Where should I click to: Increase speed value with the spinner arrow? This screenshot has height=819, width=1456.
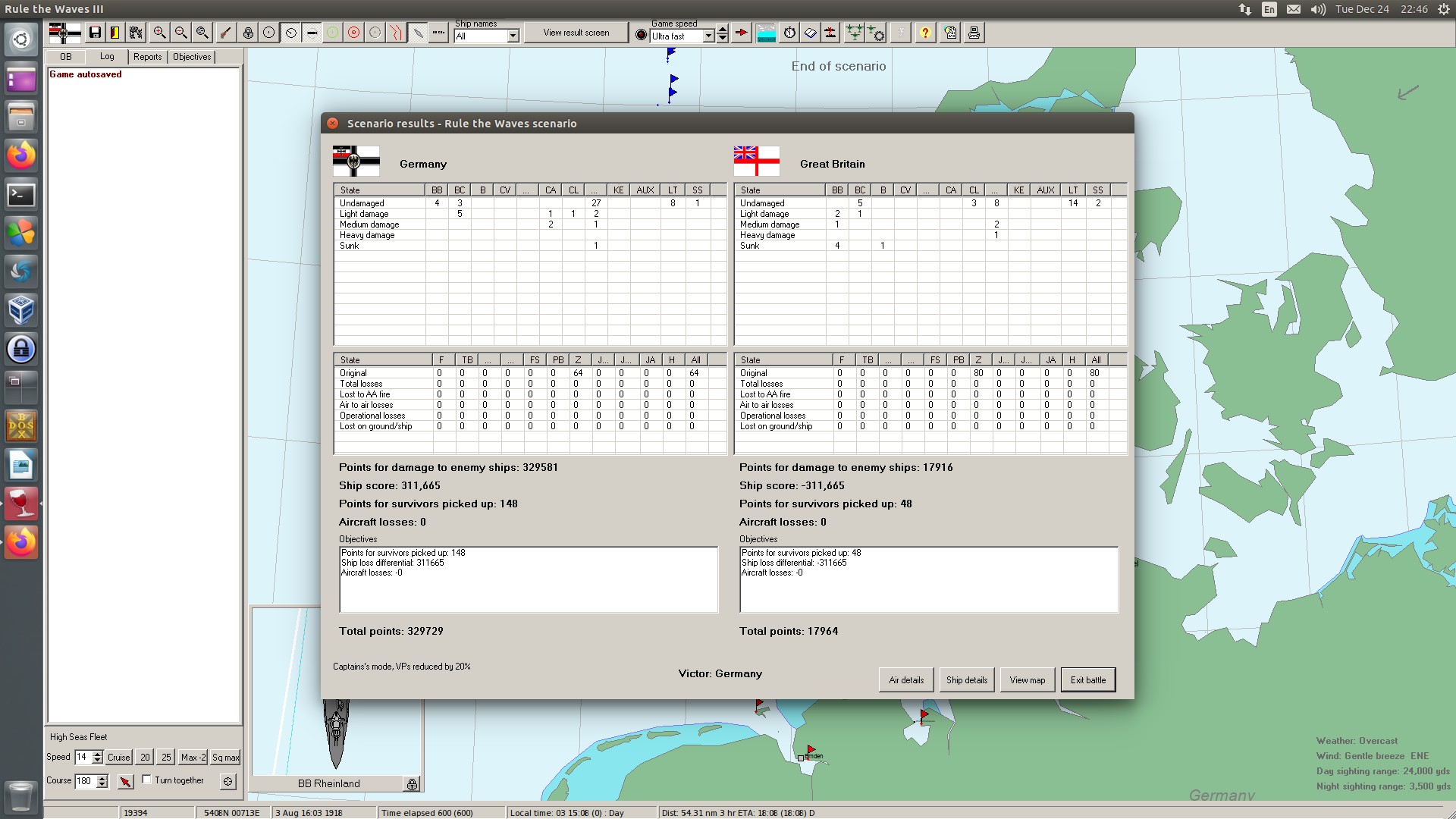pyautogui.click(x=97, y=754)
